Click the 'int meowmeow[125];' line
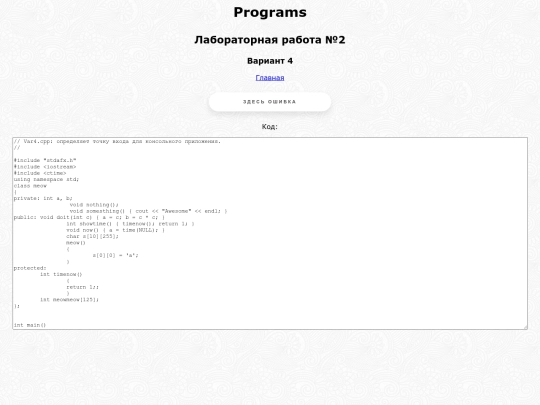Viewport: 540px width, 405px height. tap(70, 300)
